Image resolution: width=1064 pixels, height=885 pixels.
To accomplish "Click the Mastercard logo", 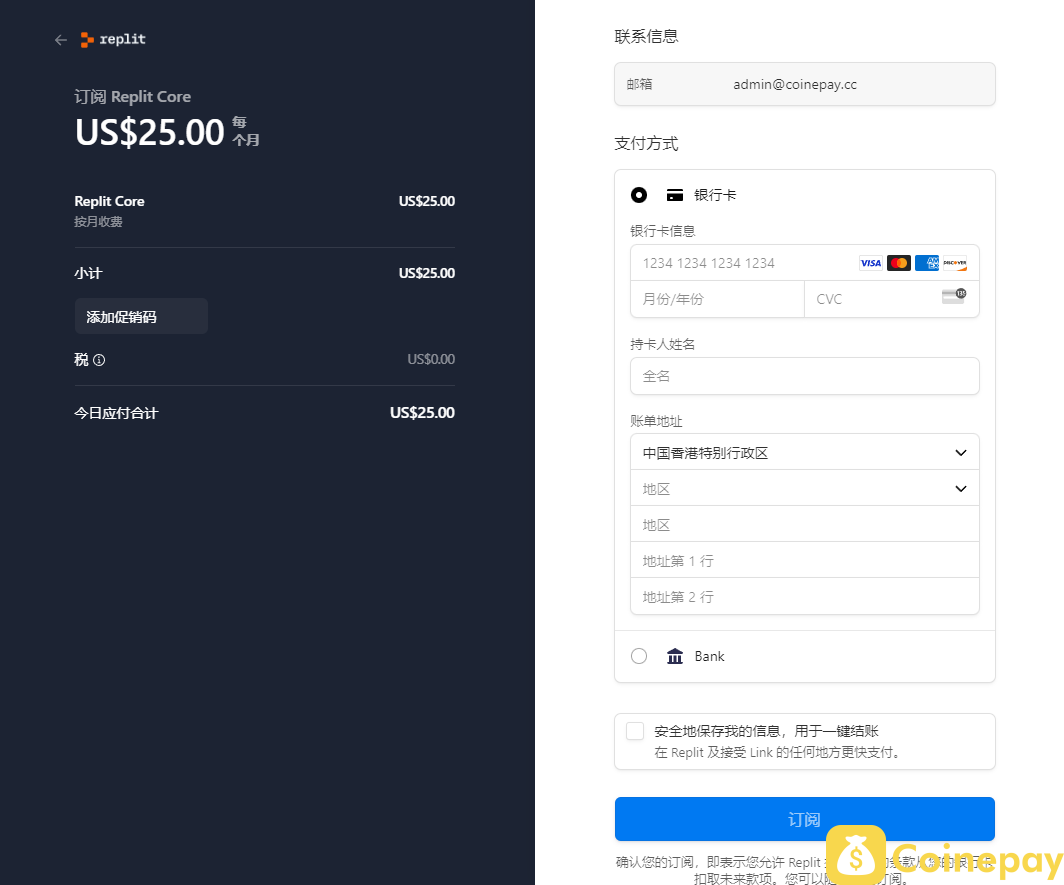I will (899, 263).
